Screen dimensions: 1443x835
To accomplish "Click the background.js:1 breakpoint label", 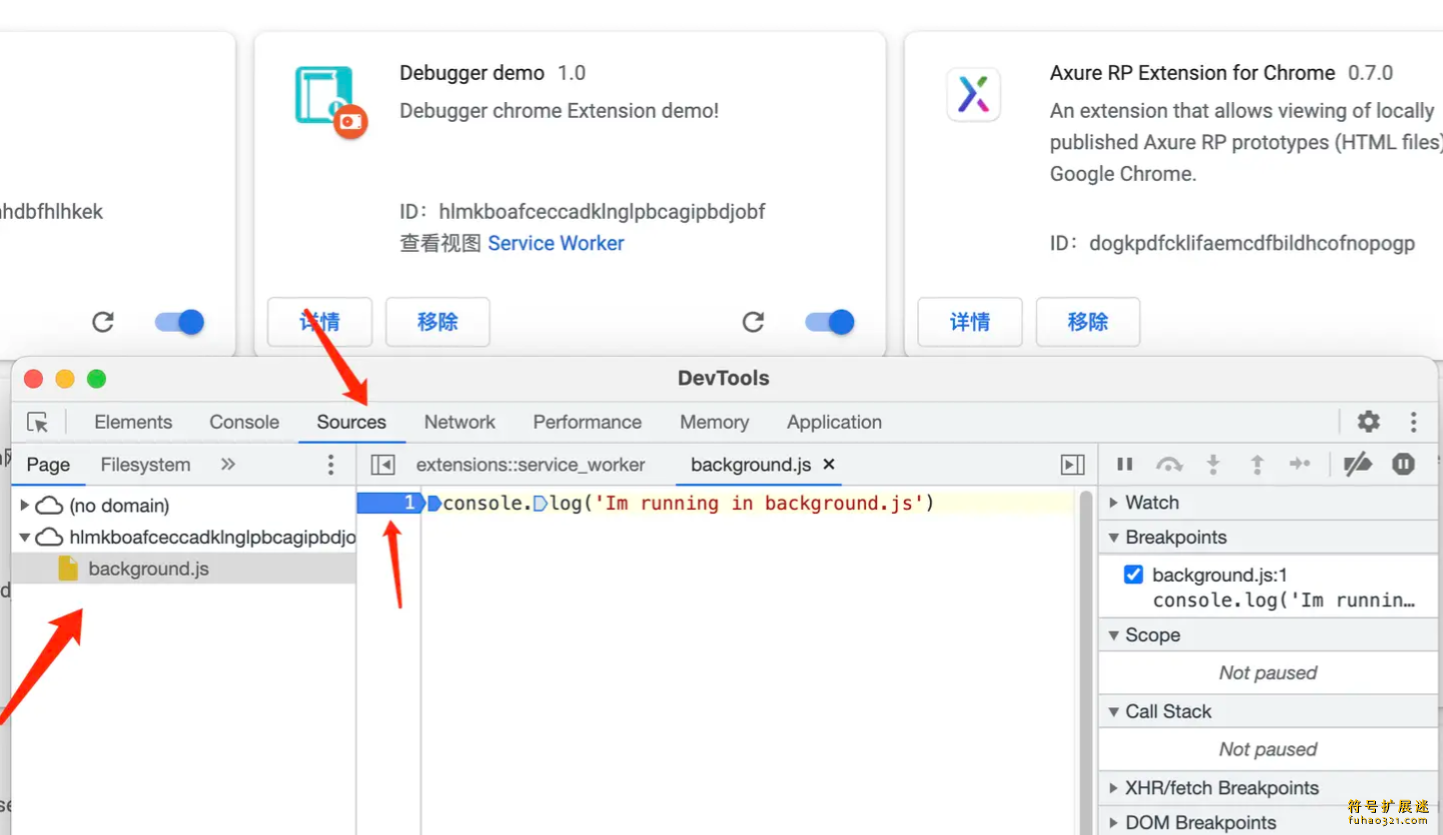I will [1220, 575].
